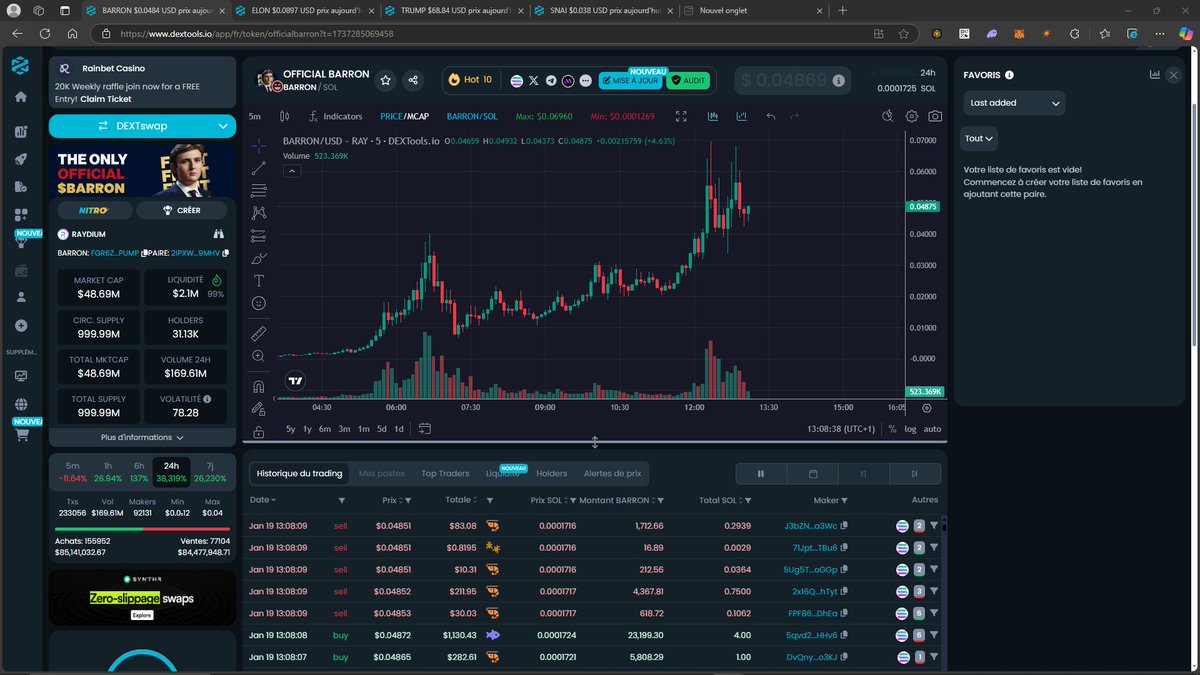Take chart snapshot with camera icon

pos(935,116)
